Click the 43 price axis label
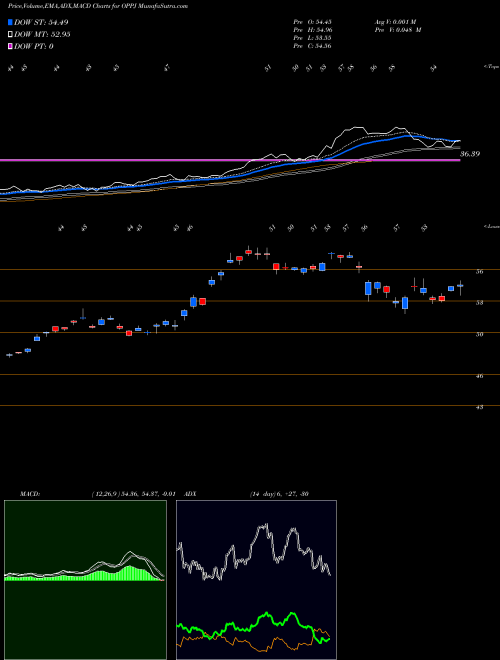The height and width of the screenshot is (660, 500). (479, 407)
